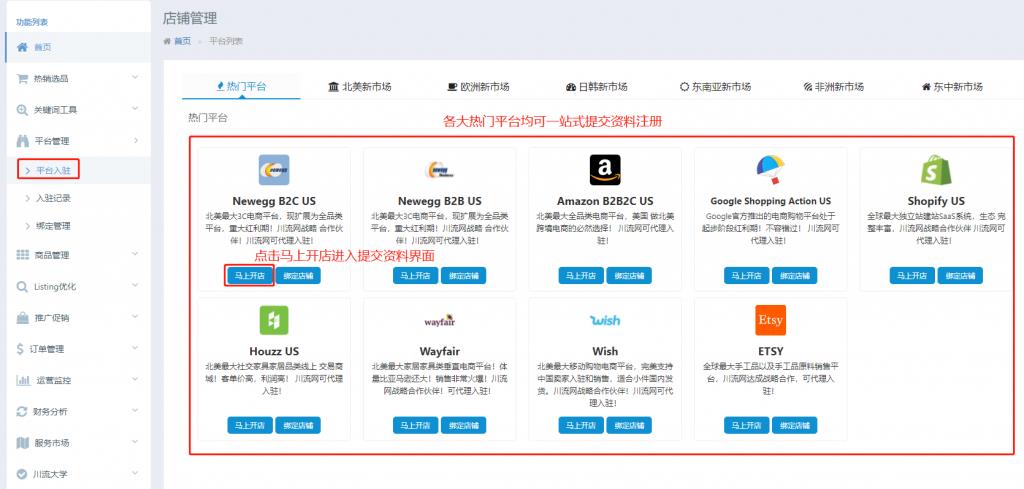Expand Listing优化 chevron in sidebar
This screenshot has height=489, width=1024.
click(x=135, y=285)
